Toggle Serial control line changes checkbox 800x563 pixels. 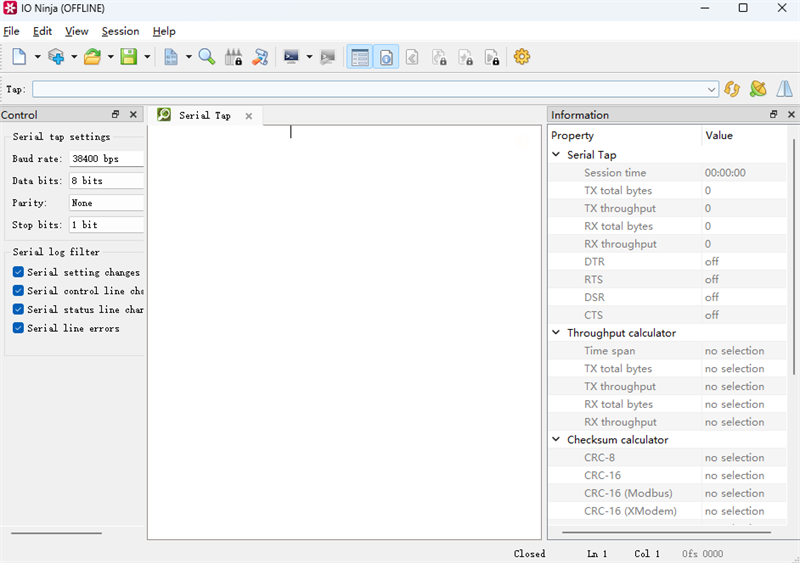[x=18, y=290]
